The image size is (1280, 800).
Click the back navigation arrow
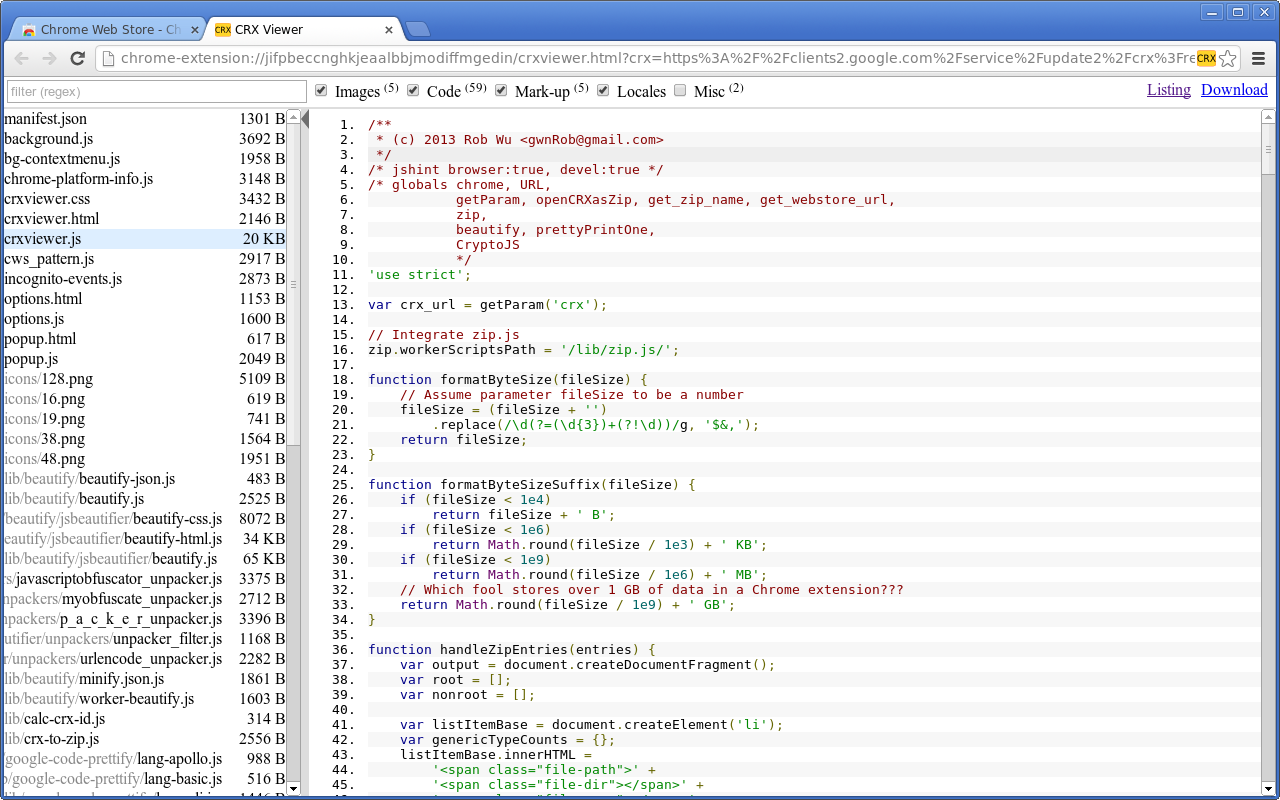tap(21, 59)
